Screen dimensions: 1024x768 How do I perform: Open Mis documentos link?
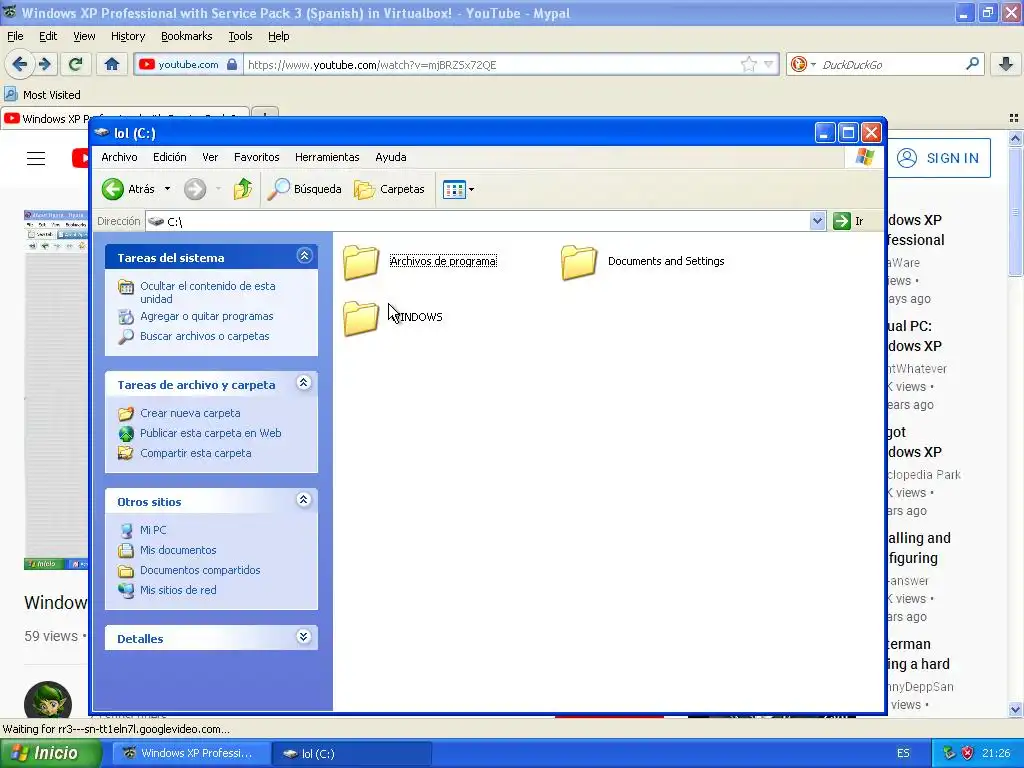click(x=178, y=551)
